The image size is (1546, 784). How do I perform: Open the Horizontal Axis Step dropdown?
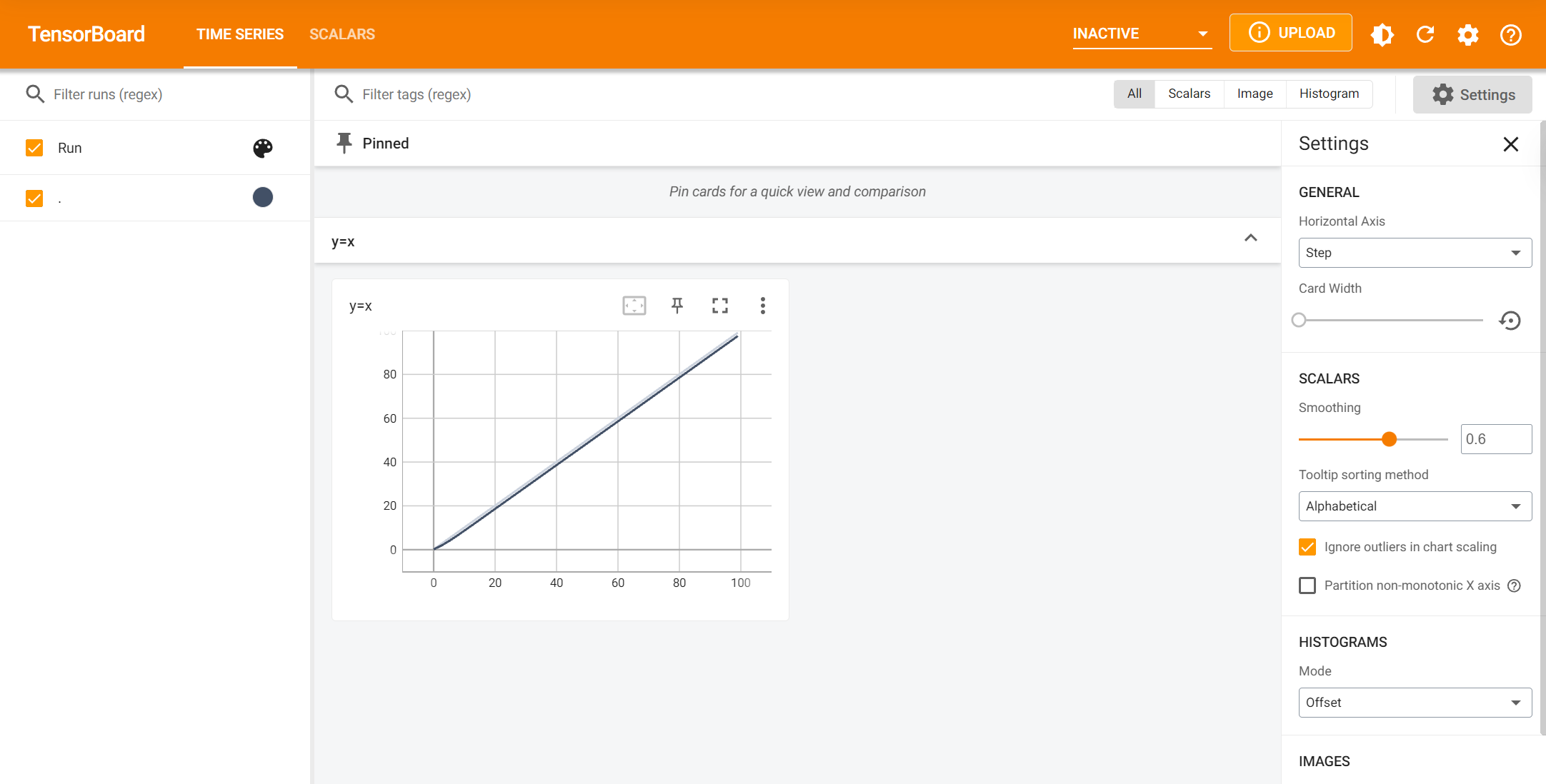click(x=1415, y=253)
